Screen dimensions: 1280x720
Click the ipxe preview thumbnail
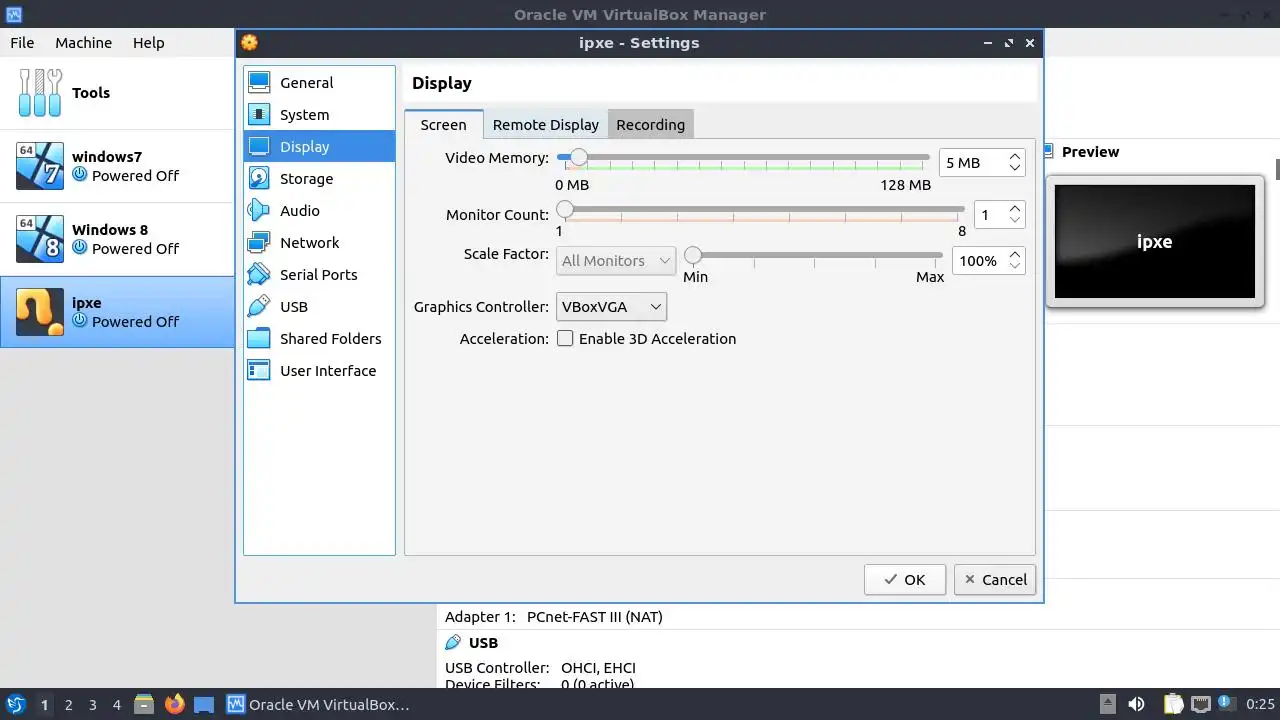click(x=1154, y=241)
